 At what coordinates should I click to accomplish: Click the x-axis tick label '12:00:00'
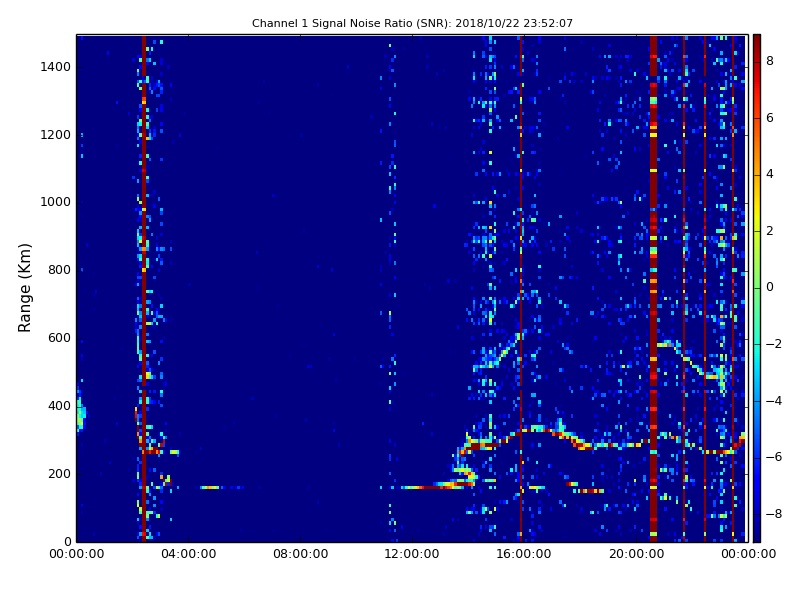(412, 554)
